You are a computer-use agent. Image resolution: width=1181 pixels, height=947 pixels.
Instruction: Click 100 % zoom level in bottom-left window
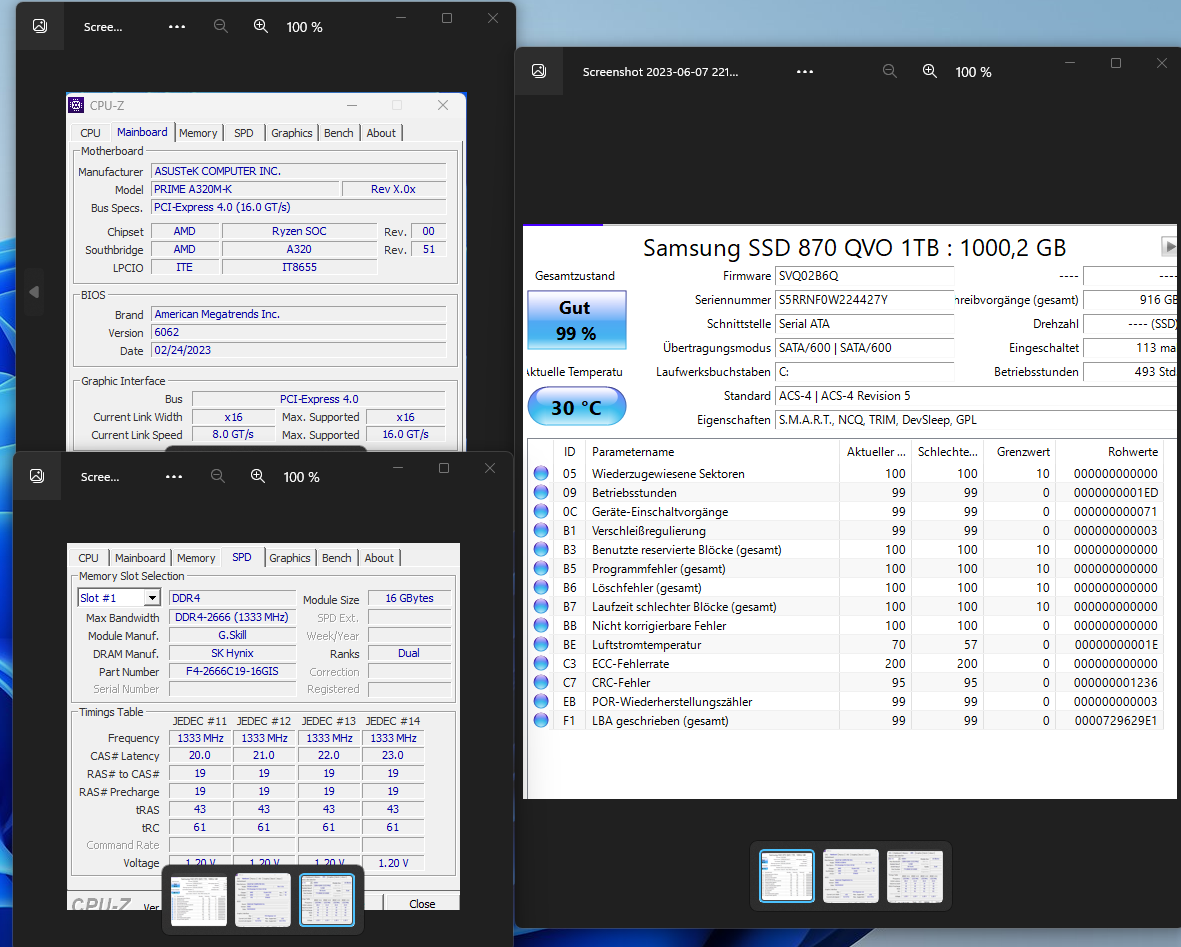(x=301, y=478)
